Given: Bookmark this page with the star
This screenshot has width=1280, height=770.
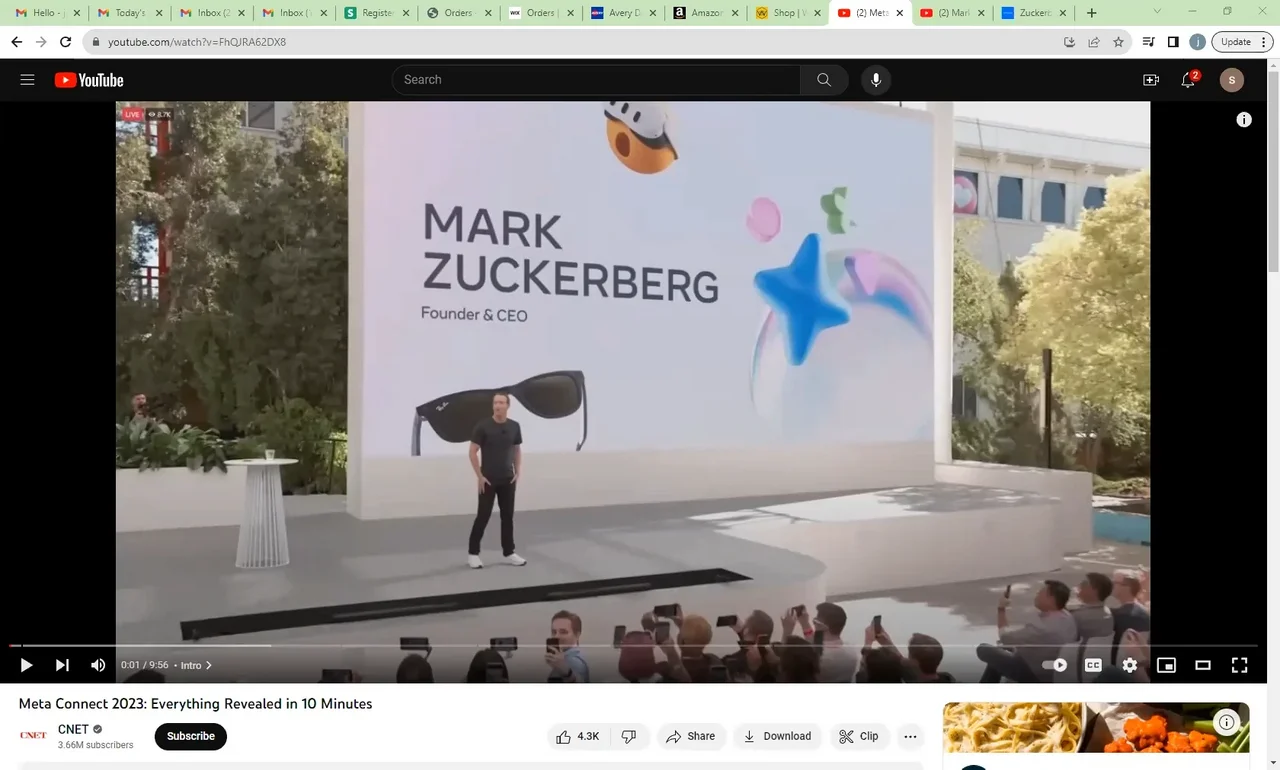Looking at the screenshot, I should click(x=1118, y=42).
